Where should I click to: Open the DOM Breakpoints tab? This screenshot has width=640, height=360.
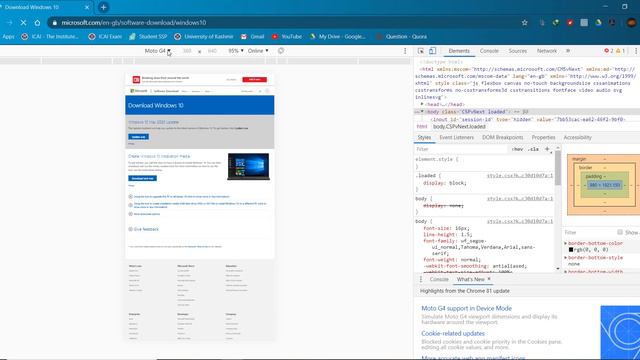502,138
